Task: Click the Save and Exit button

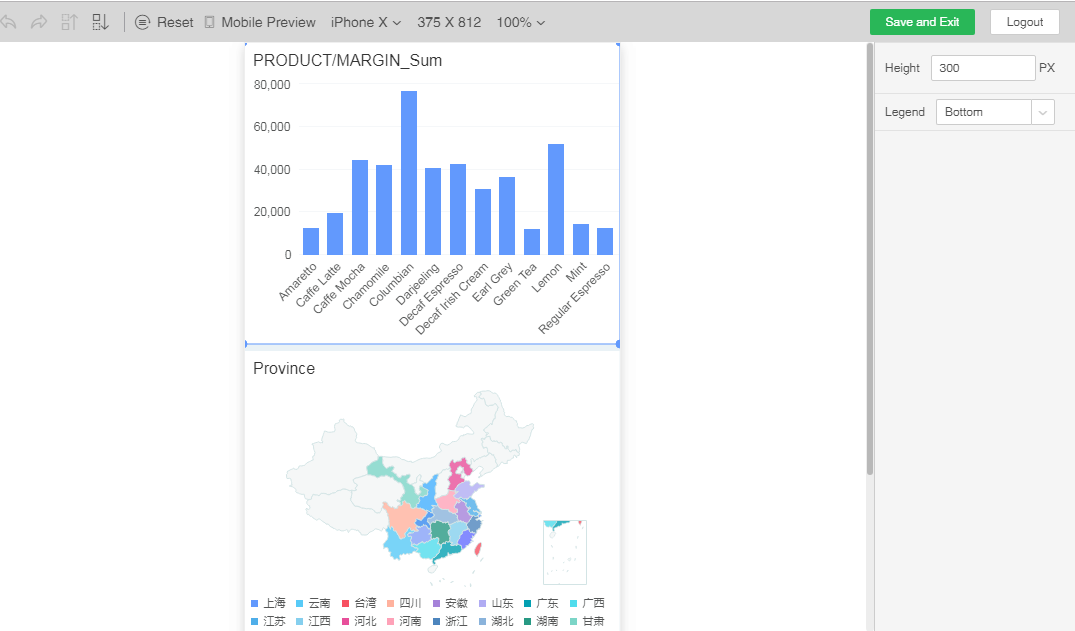Action: pyautogui.click(x=922, y=22)
